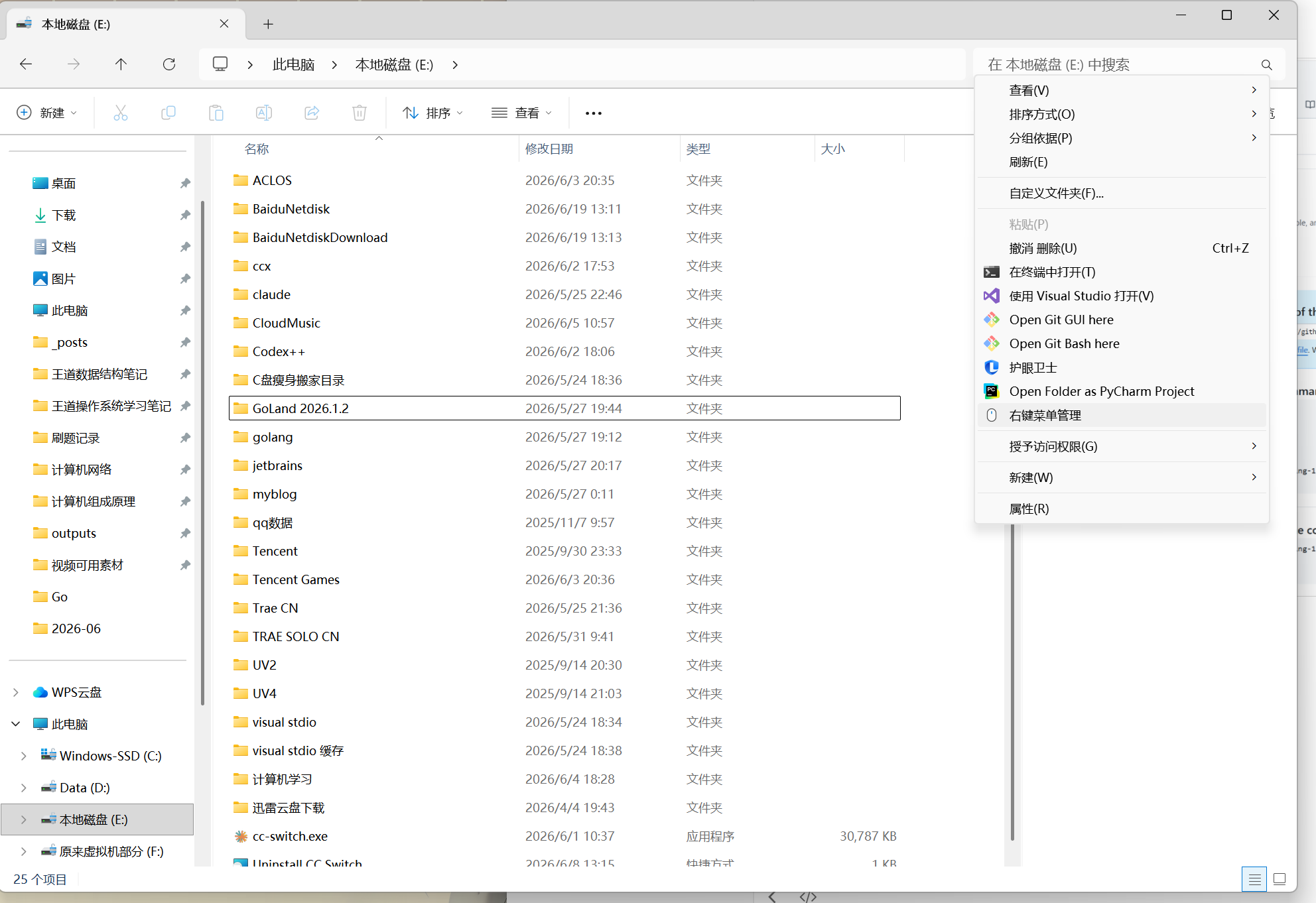Click 本地磁盘 (E:) breadcrumb segment
The width and height of the screenshot is (1316, 903).
point(394,64)
